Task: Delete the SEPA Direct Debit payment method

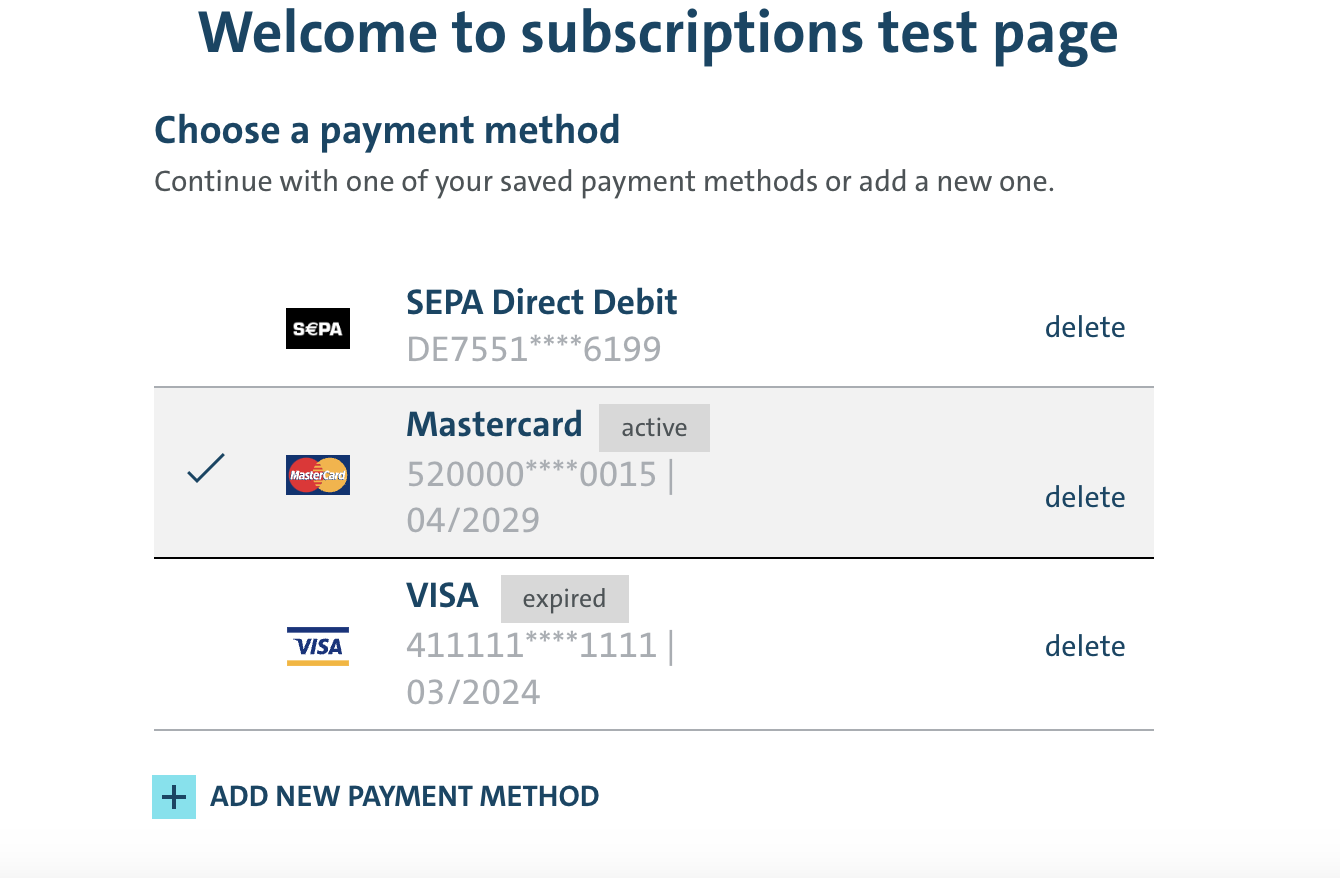Action: coord(1085,327)
